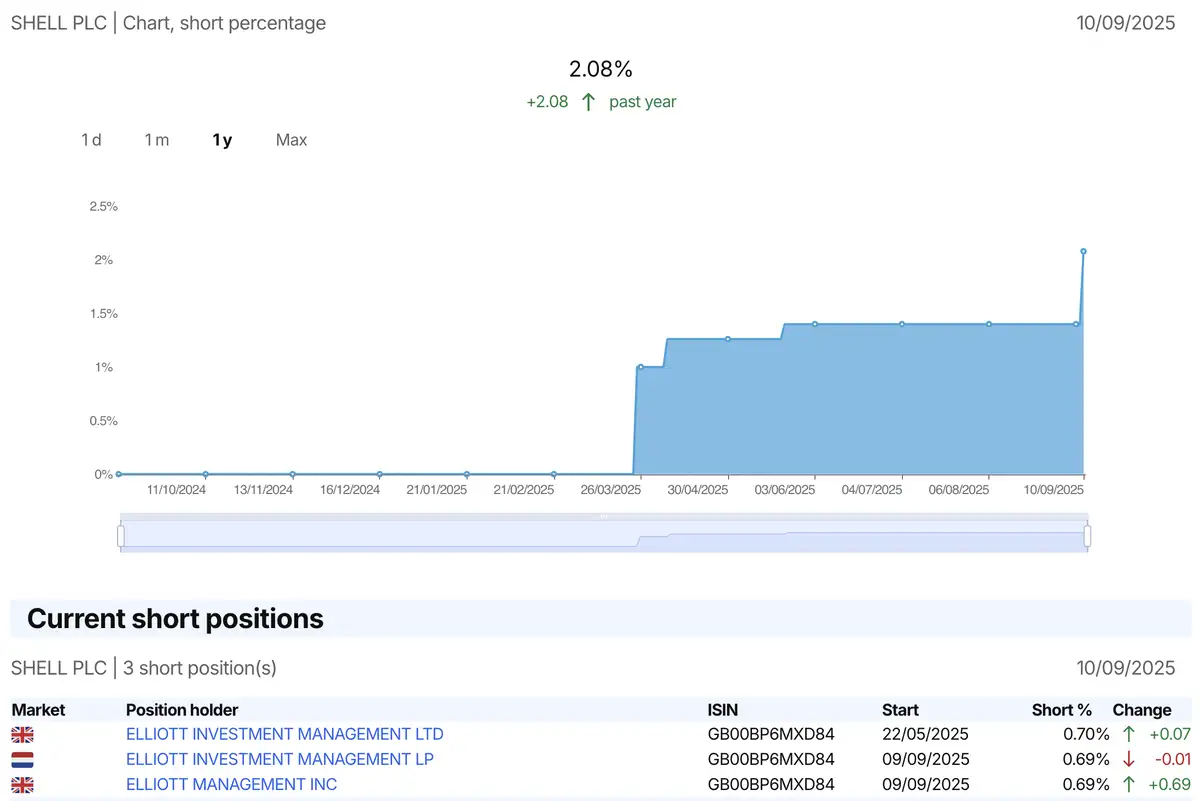Click the Position holder column header
Image resolution: width=1200 pixels, height=801 pixels.
point(182,710)
